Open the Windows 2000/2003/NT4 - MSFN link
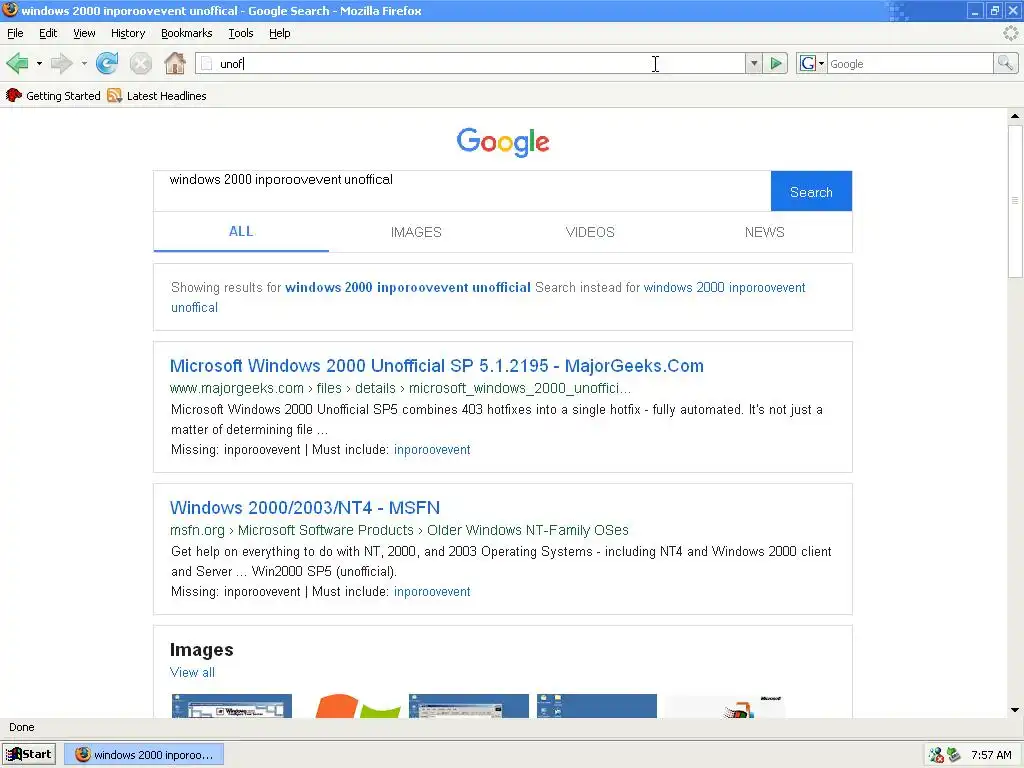Image resolution: width=1024 pixels, height=768 pixels. click(305, 507)
